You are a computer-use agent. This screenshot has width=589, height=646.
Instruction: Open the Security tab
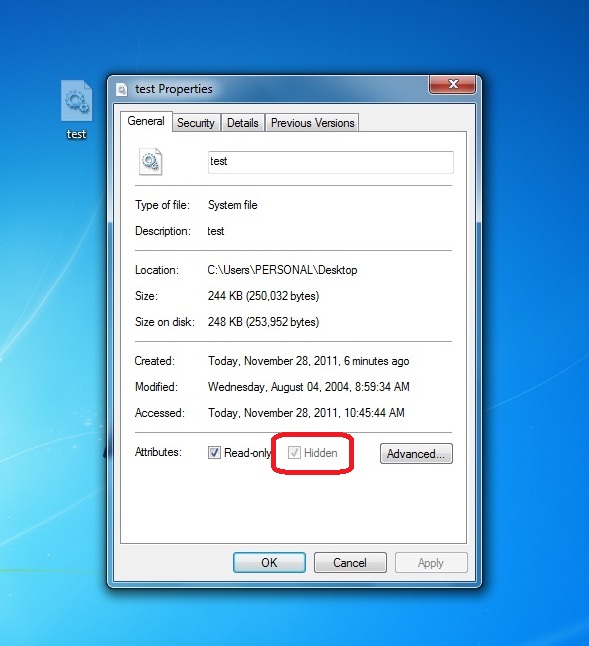[x=196, y=123]
